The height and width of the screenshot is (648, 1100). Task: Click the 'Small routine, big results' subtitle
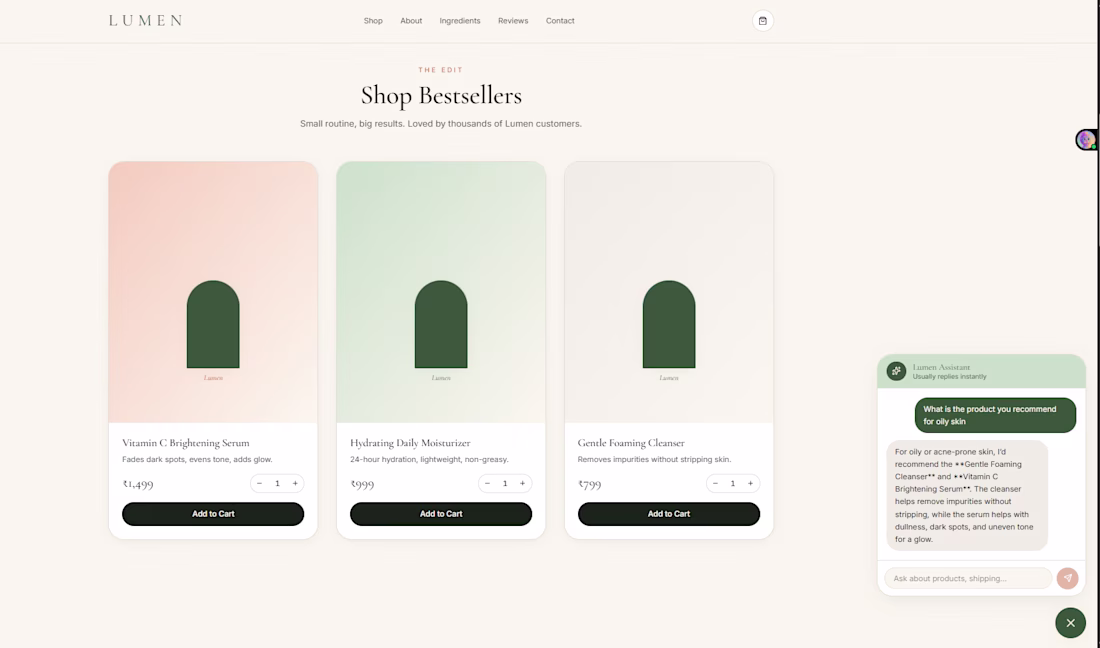point(441,123)
